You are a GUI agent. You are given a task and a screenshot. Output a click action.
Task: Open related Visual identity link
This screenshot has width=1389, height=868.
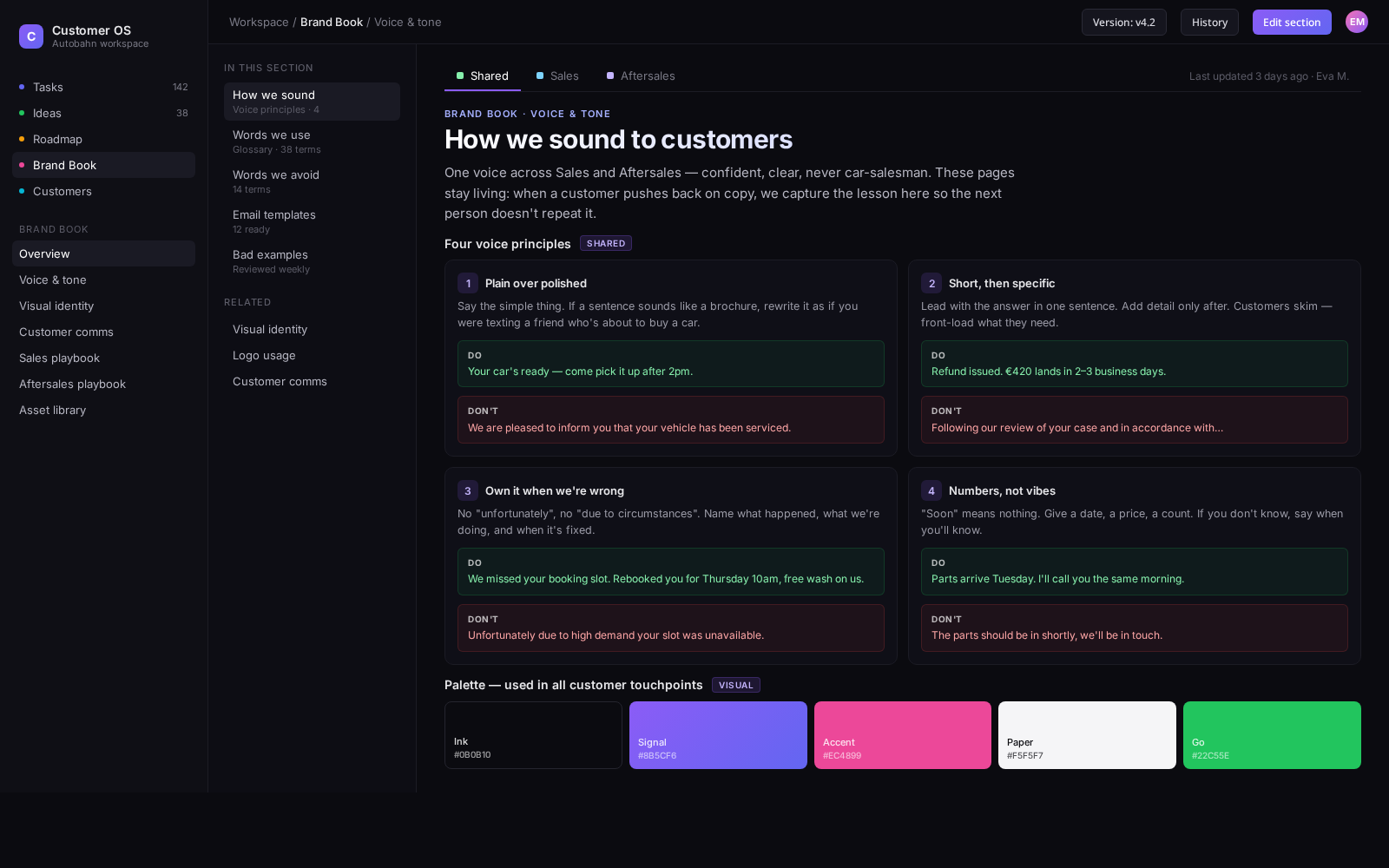tap(312, 329)
